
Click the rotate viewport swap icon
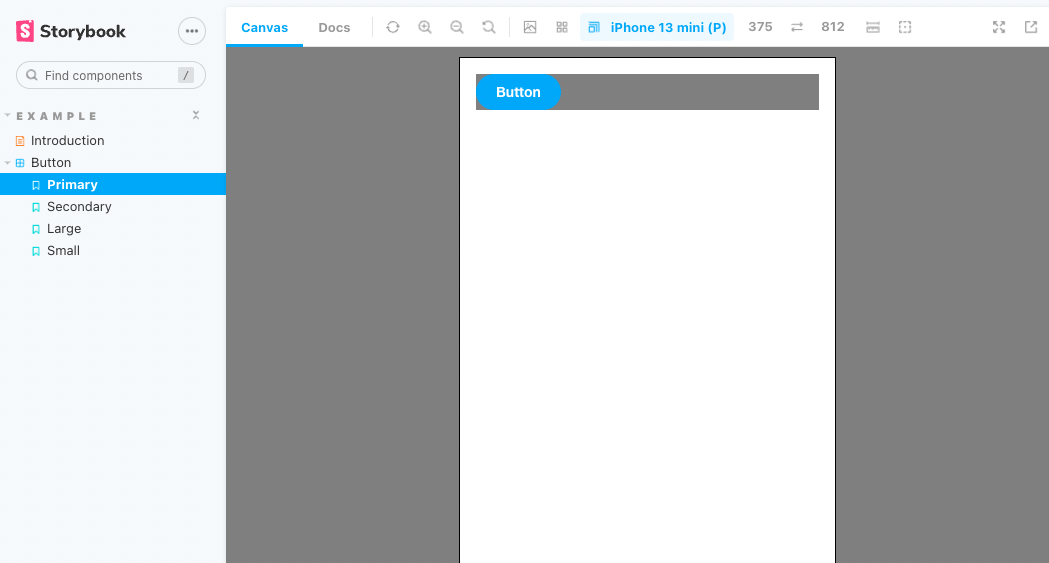click(797, 27)
